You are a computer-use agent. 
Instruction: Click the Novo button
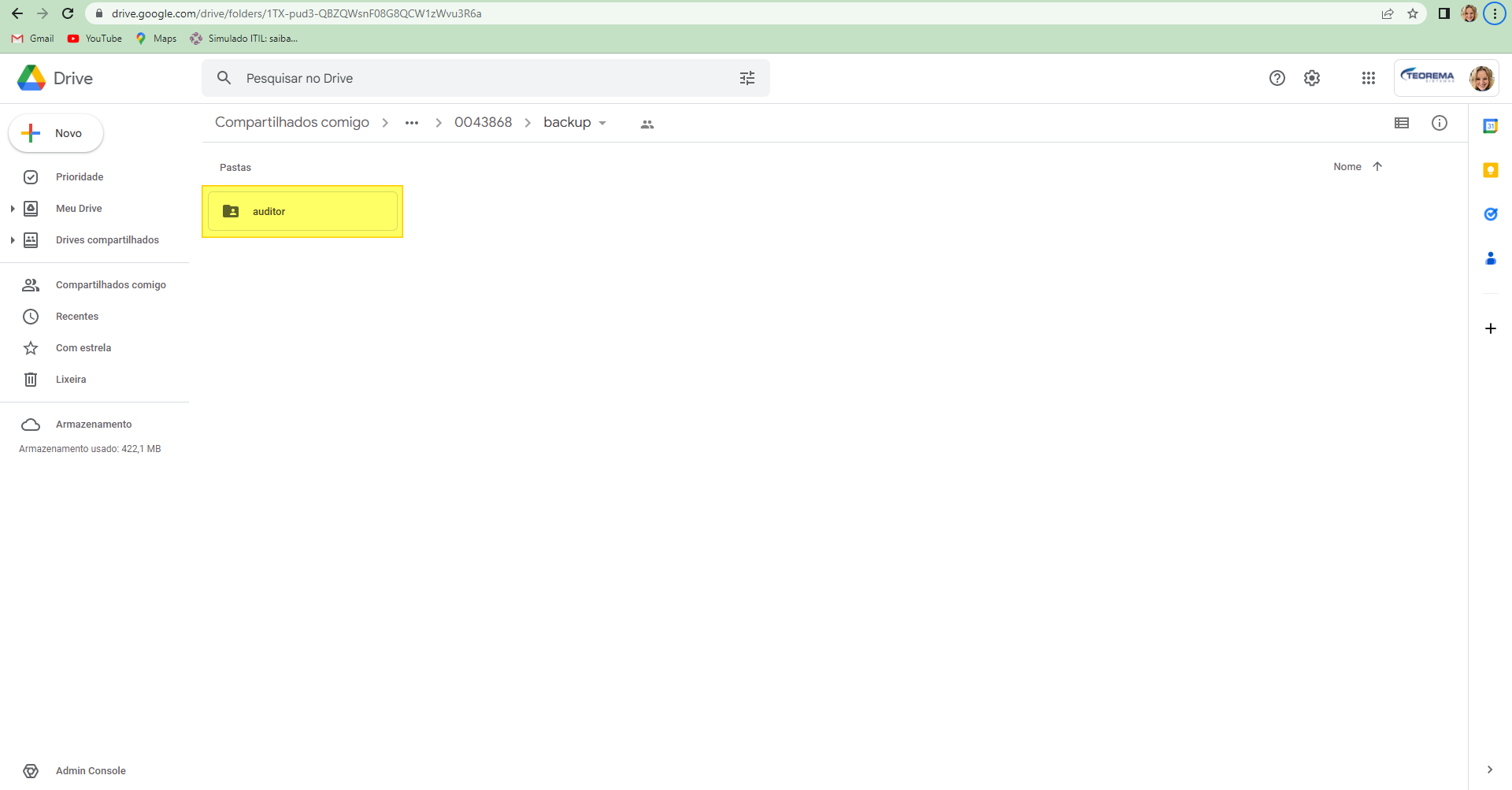pos(56,133)
